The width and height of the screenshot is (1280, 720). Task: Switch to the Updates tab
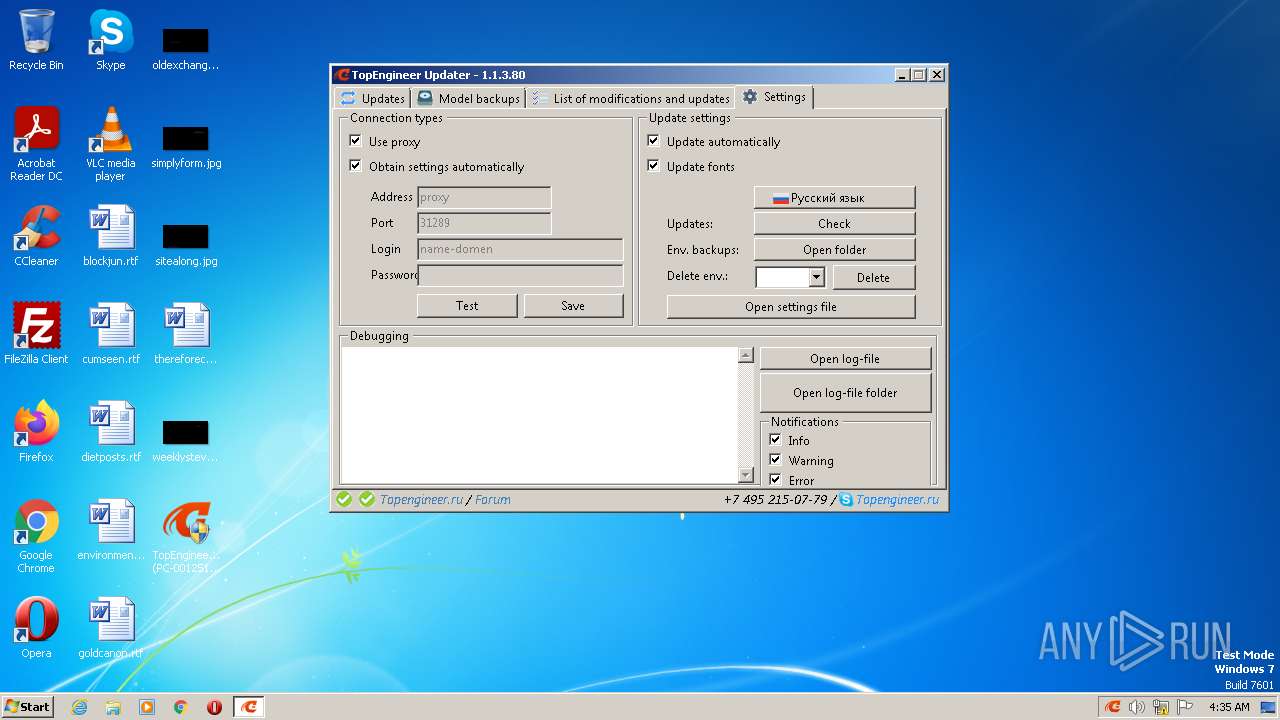(x=372, y=98)
